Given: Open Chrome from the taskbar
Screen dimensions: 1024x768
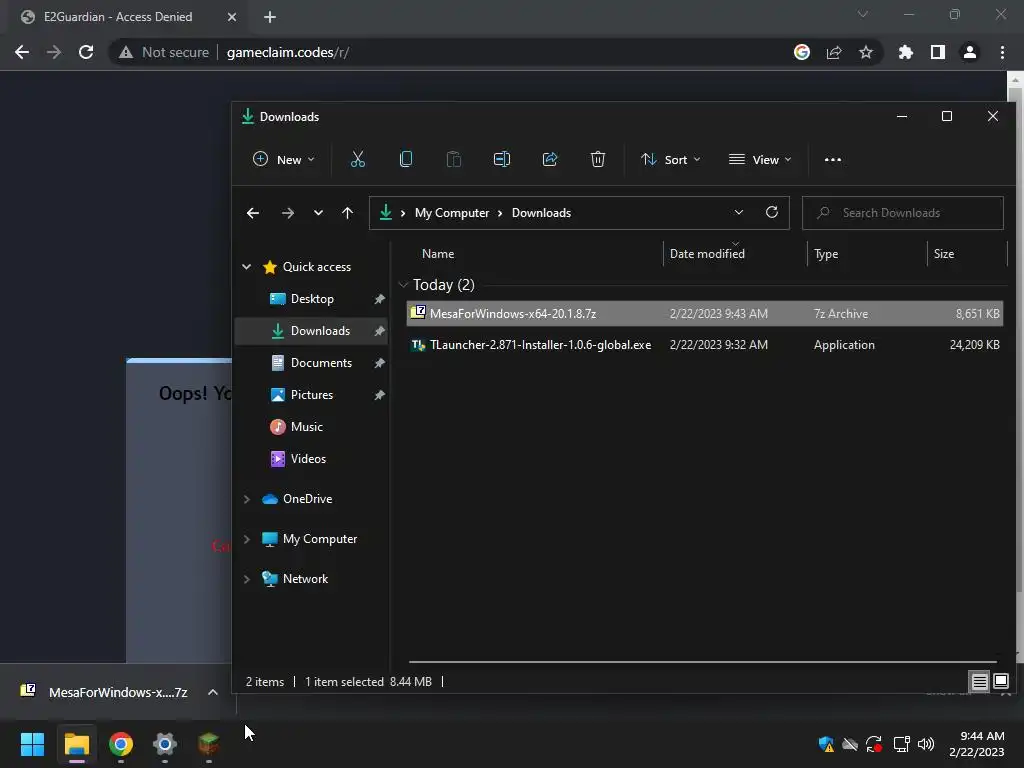Looking at the screenshot, I should tap(121, 744).
